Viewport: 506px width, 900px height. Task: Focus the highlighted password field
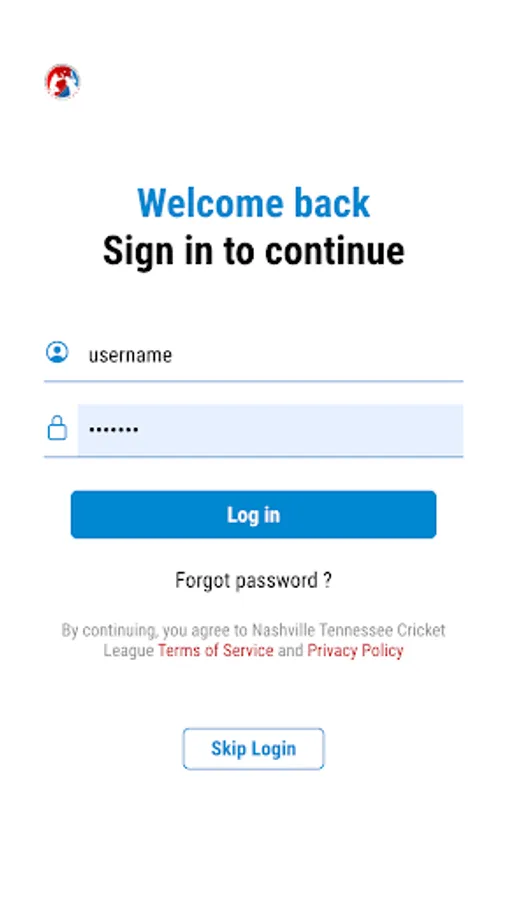point(270,430)
